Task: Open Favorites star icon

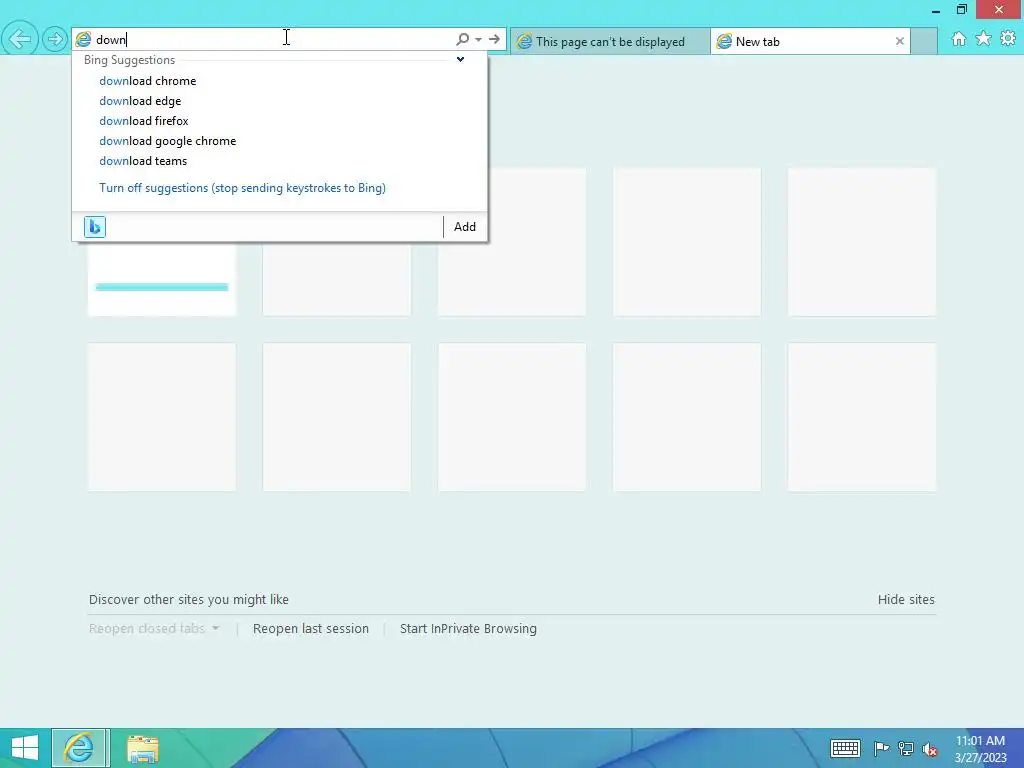Action: coord(984,39)
